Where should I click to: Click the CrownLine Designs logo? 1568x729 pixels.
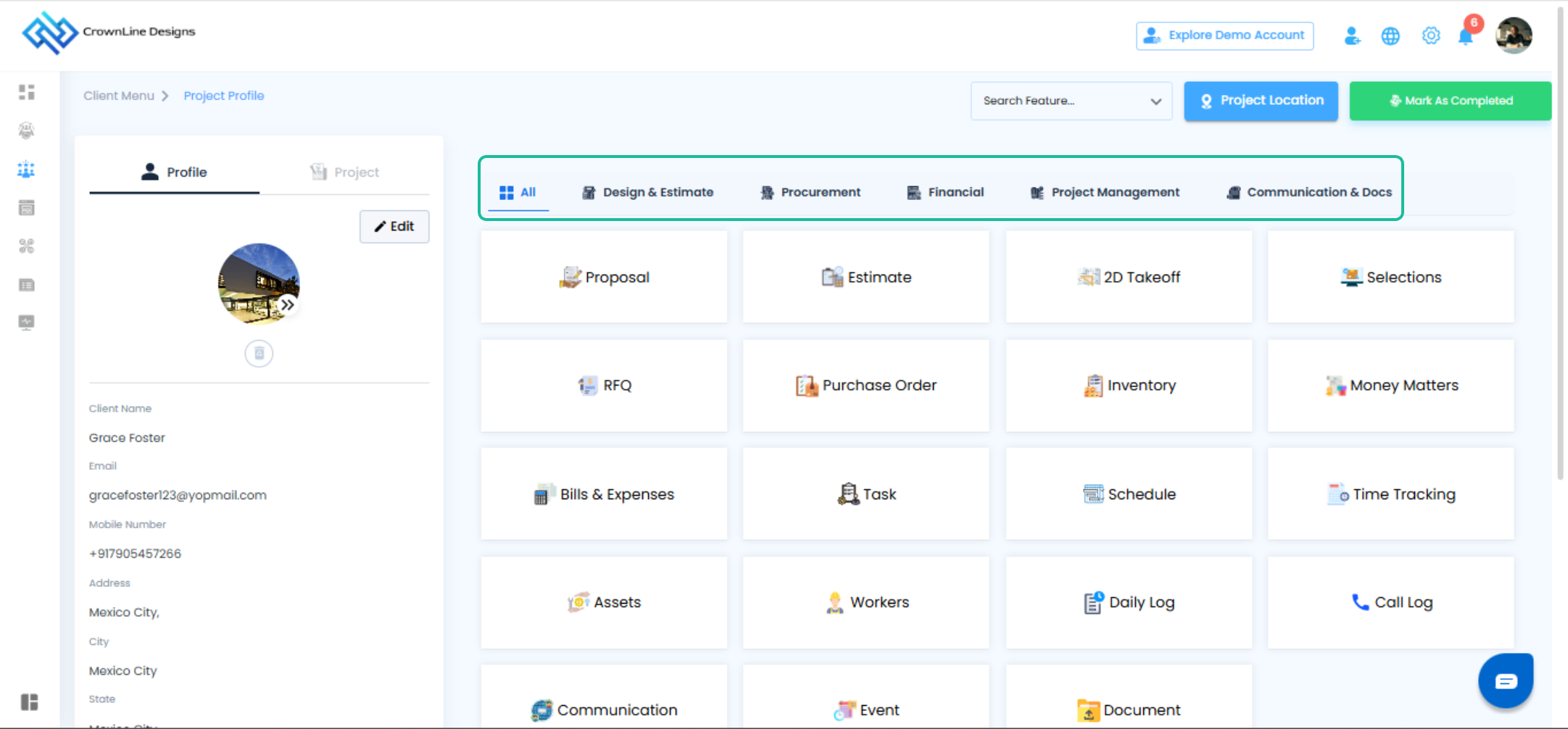coord(109,33)
